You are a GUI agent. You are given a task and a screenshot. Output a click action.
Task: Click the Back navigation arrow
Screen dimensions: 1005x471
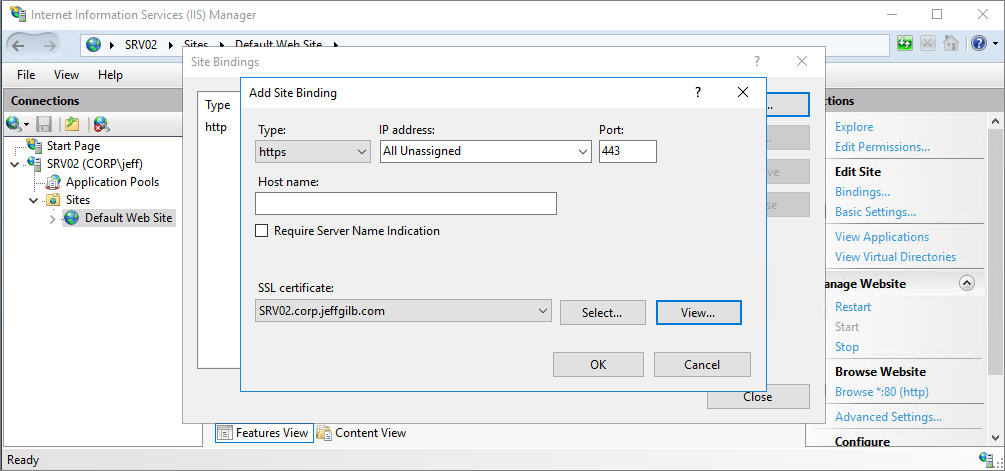[x=19, y=44]
